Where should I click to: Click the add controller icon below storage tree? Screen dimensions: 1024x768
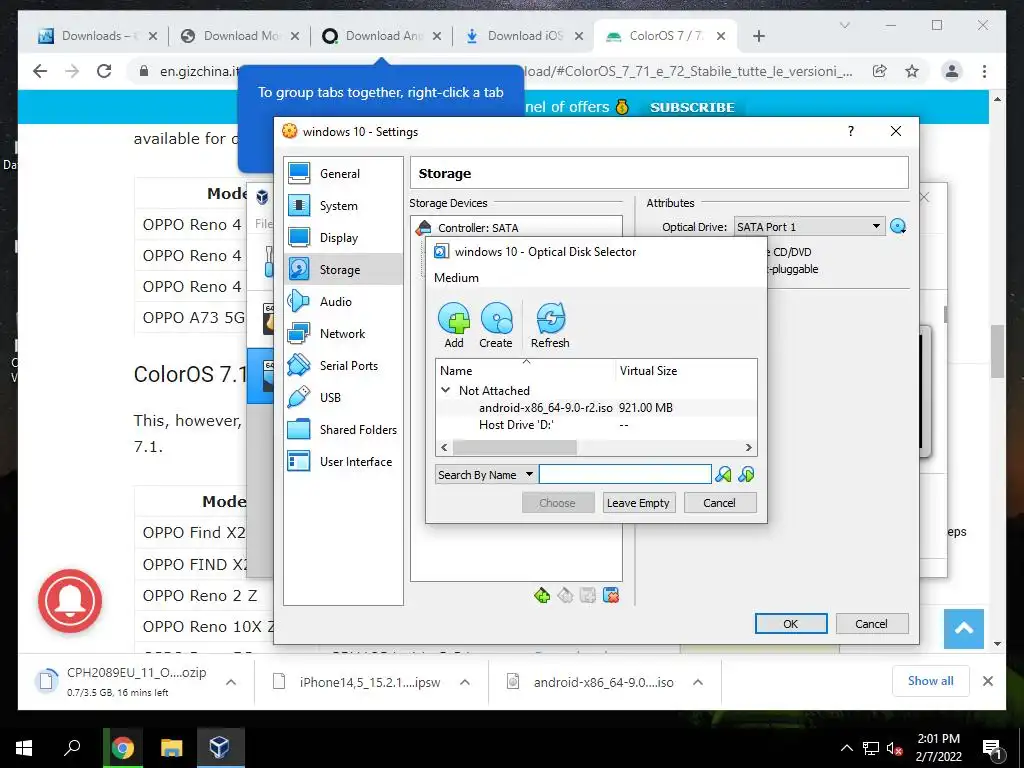(541, 595)
